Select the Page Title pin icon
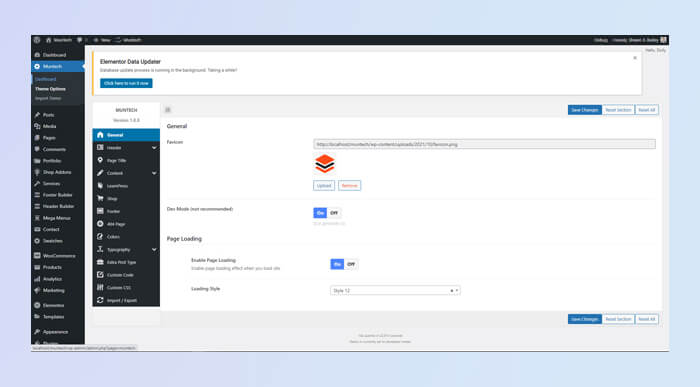Image resolution: width=700 pixels, height=387 pixels. (100, 160)
